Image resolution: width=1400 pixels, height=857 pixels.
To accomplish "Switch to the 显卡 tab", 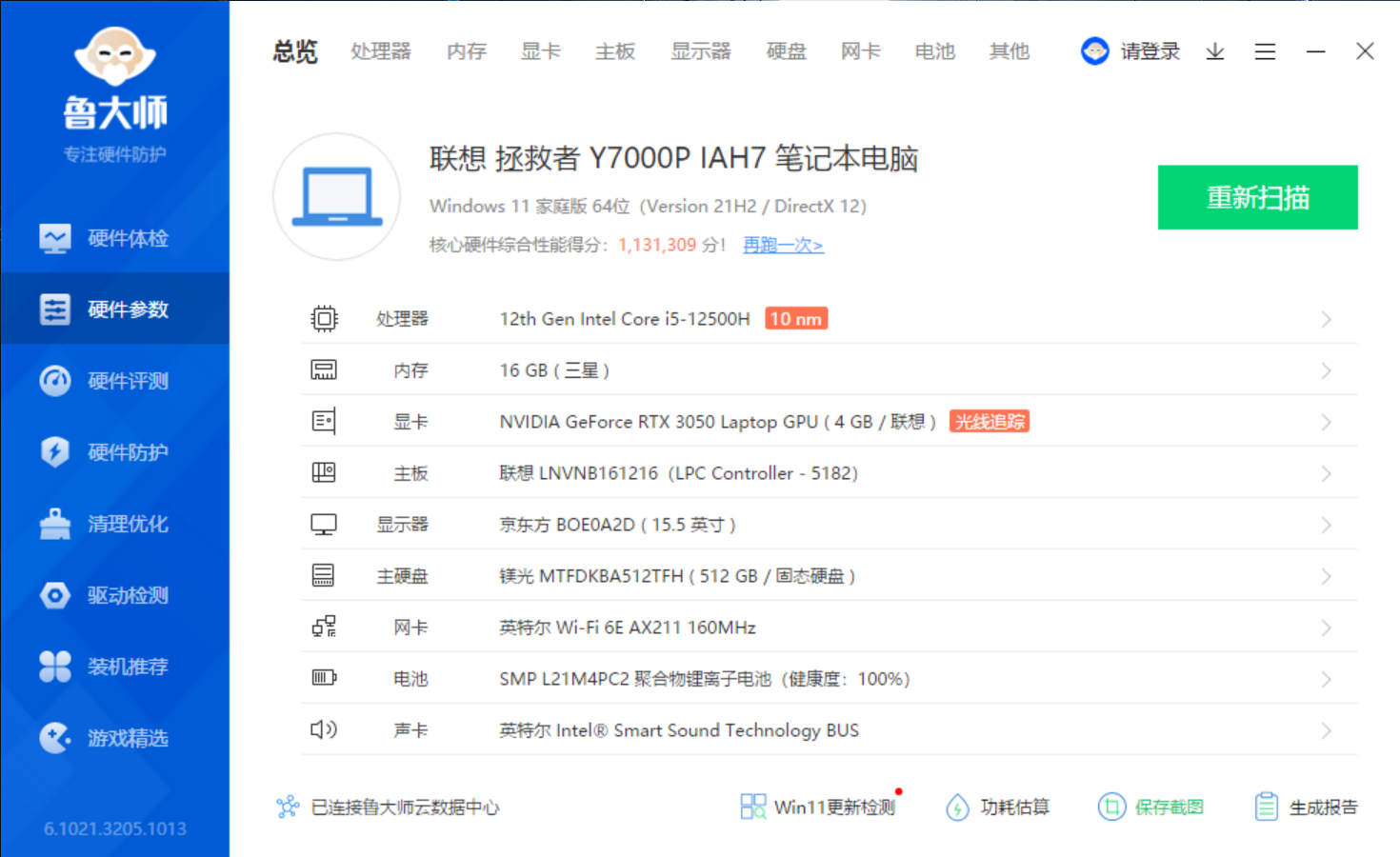I will 541,51.
